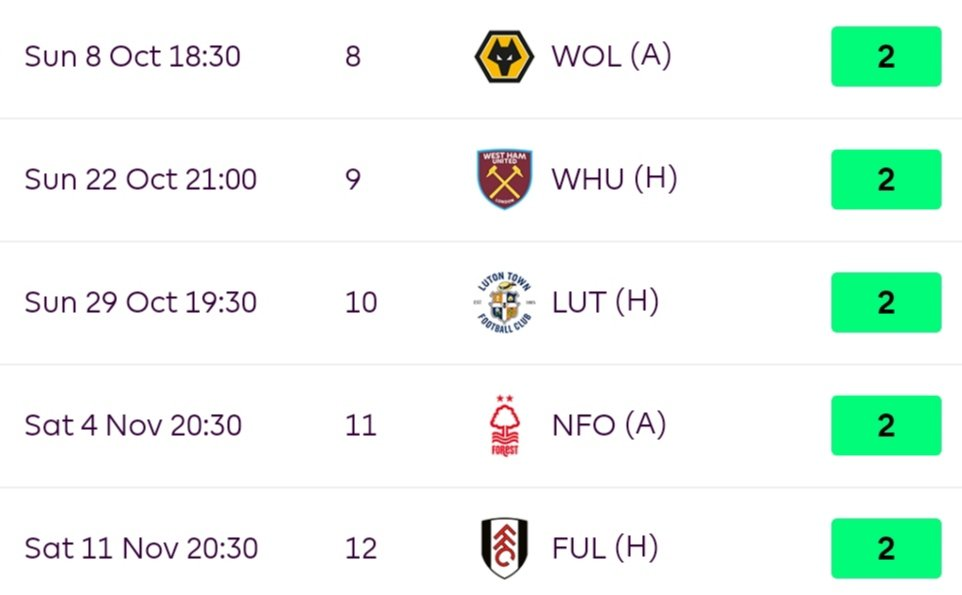This screenshot has width=962, height=595.
Task: Select the green difficulty badge for WHU
Action: pyautogui.click(x=886, y=180)
